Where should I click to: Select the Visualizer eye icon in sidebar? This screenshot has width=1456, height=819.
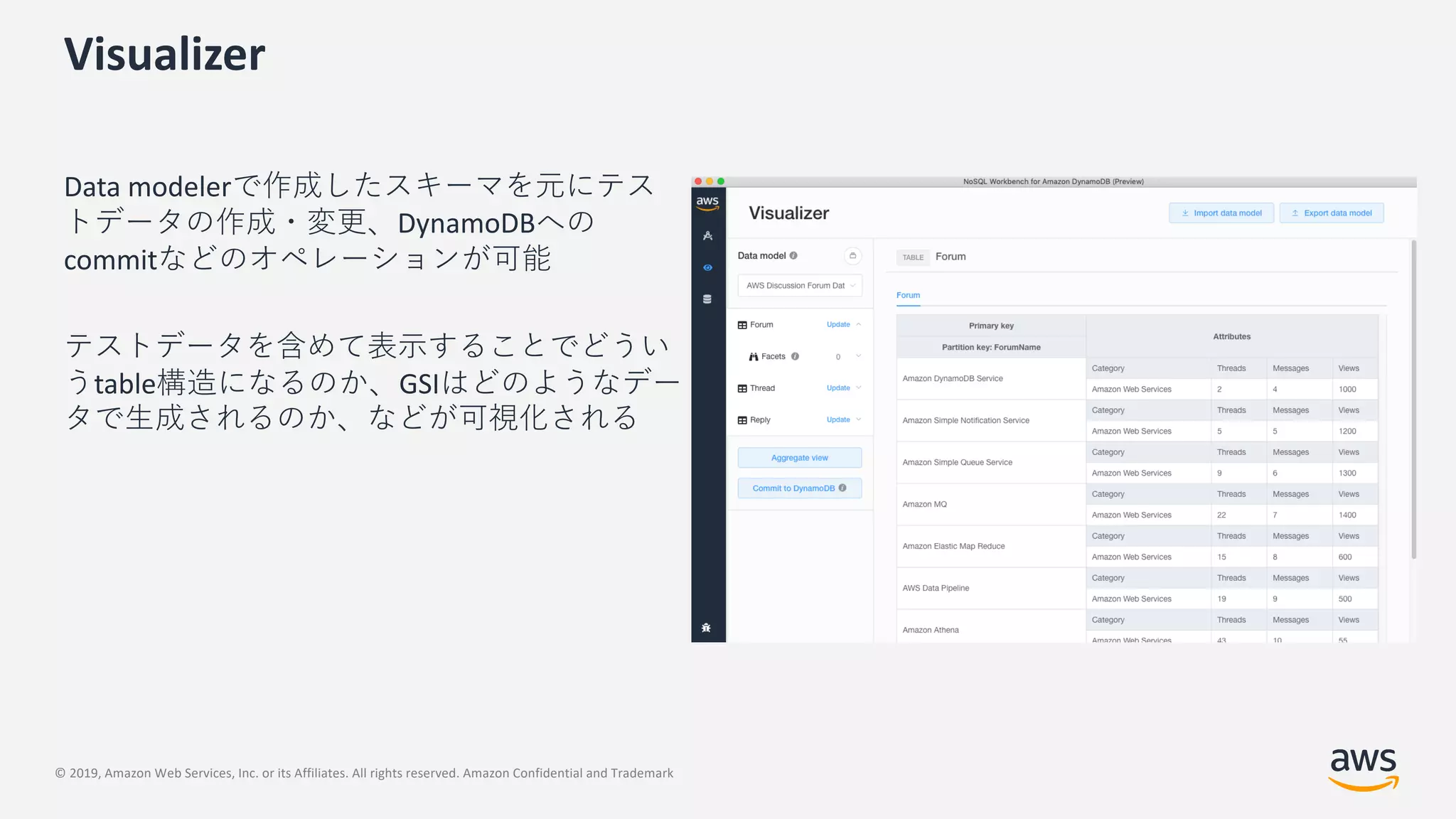click(707, 268)
